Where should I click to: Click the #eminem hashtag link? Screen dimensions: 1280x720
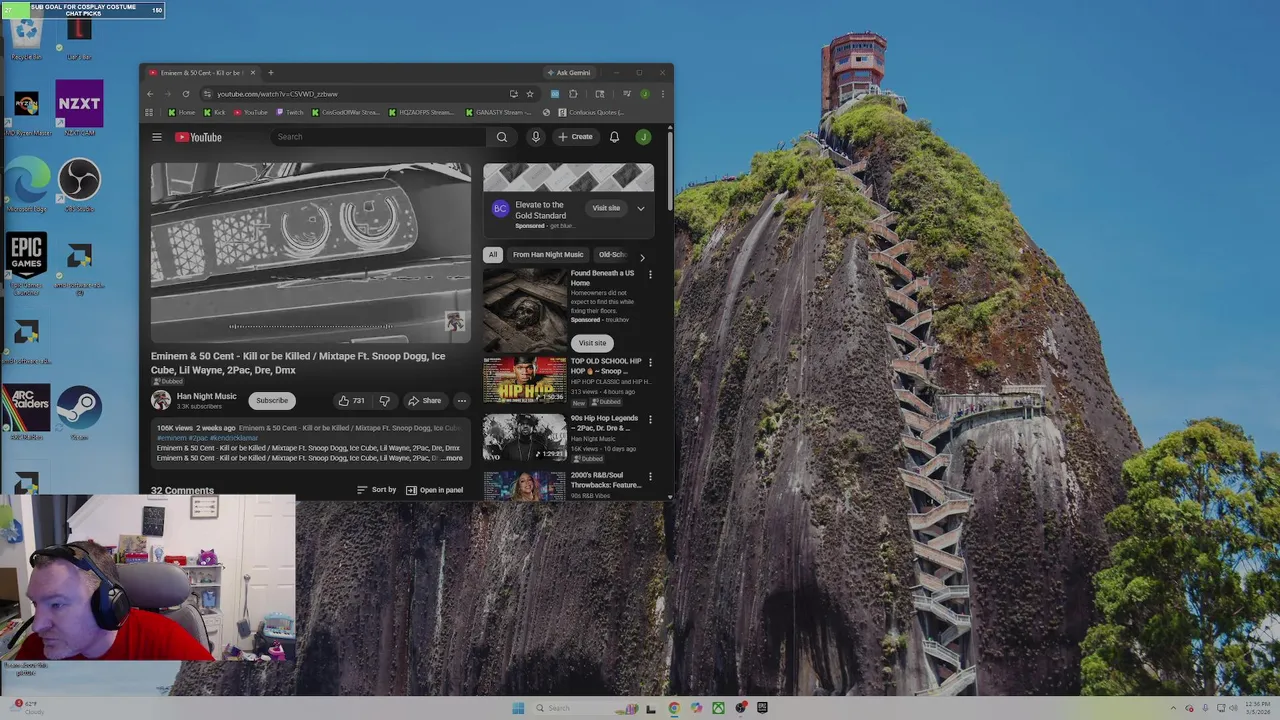(171, 438)
